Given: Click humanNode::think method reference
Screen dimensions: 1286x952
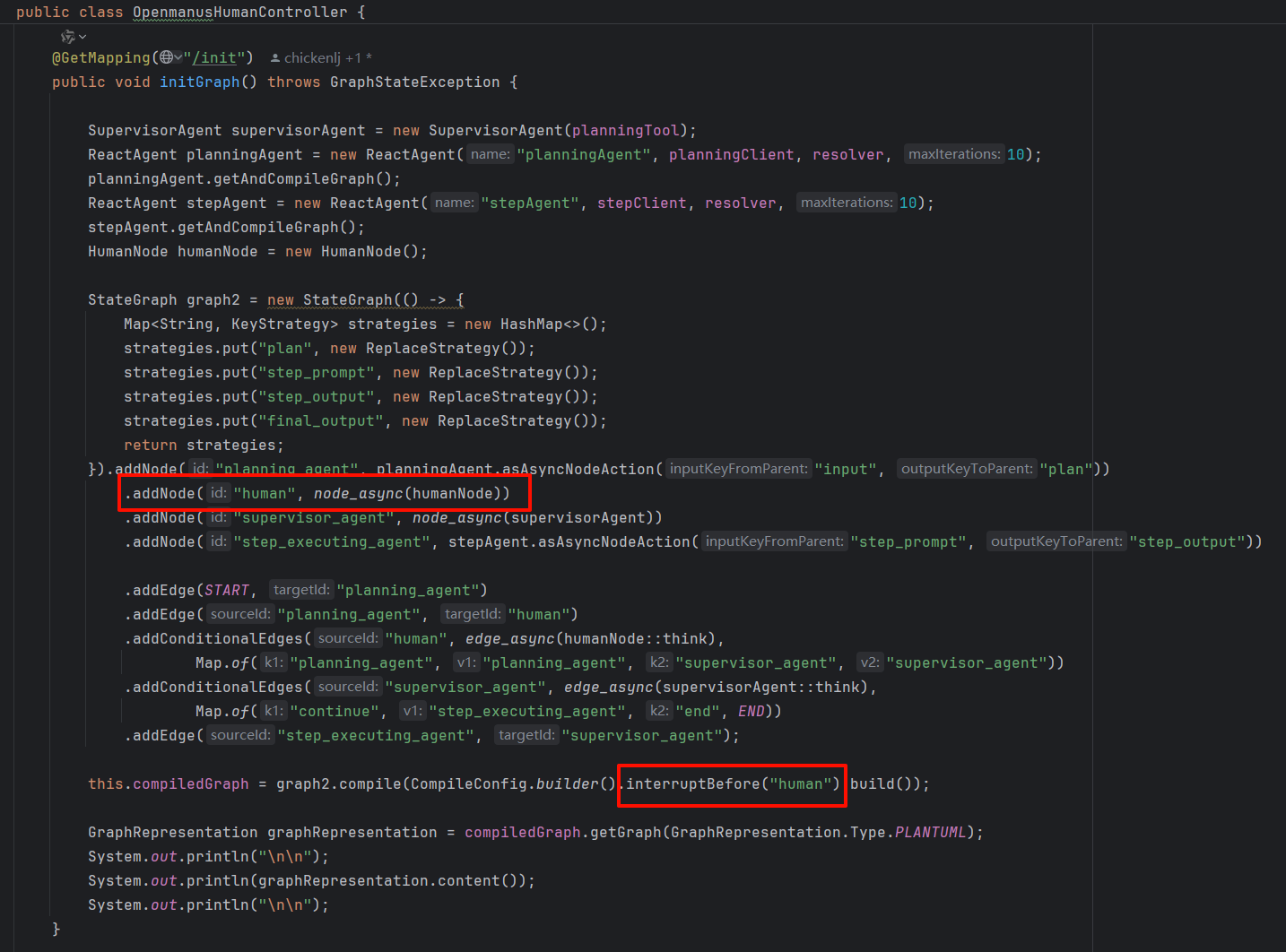Looking at the screenshot, I should coord(639,638).
